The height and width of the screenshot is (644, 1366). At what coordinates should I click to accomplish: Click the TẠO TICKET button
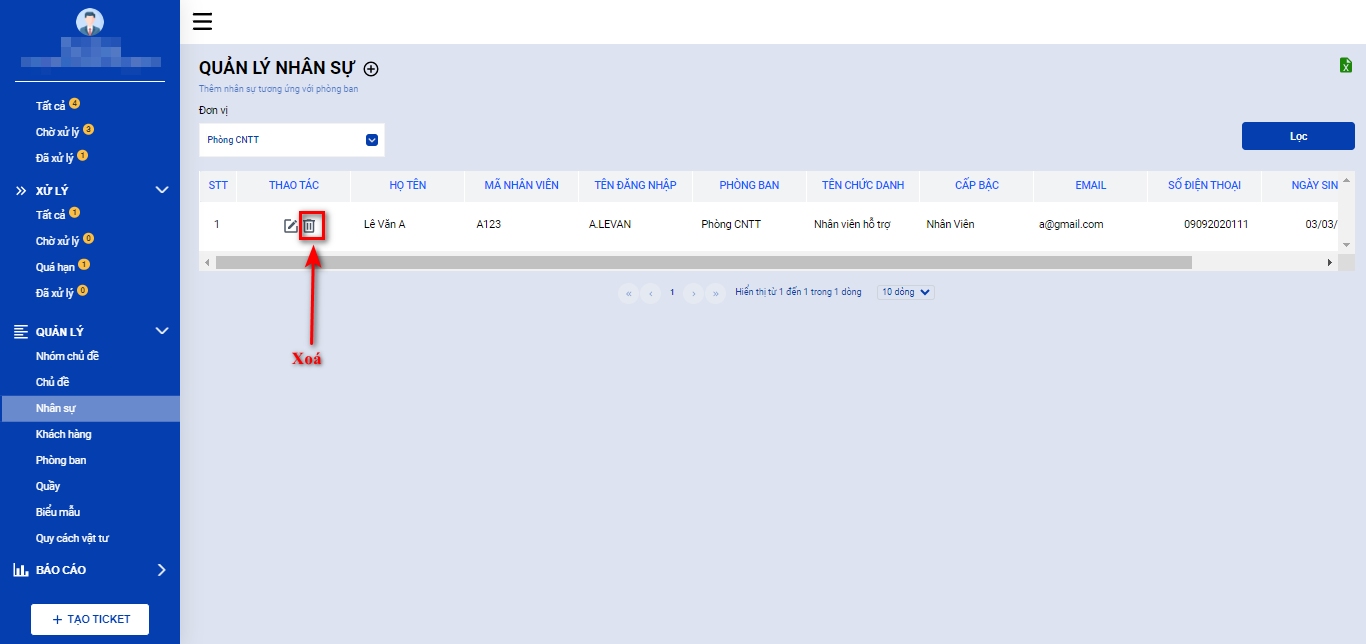coord(90,619)
